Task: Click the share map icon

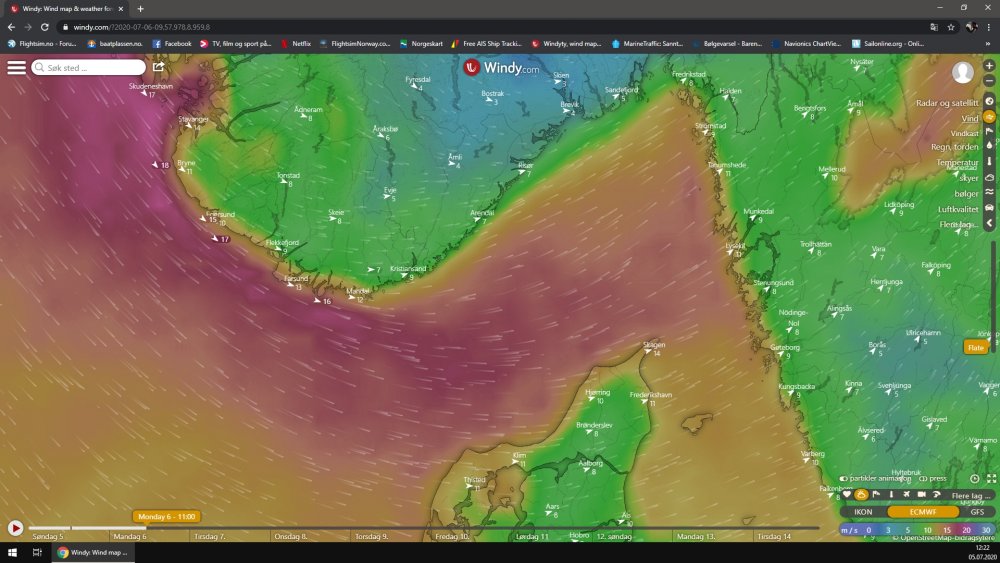Action: [159, 66]
